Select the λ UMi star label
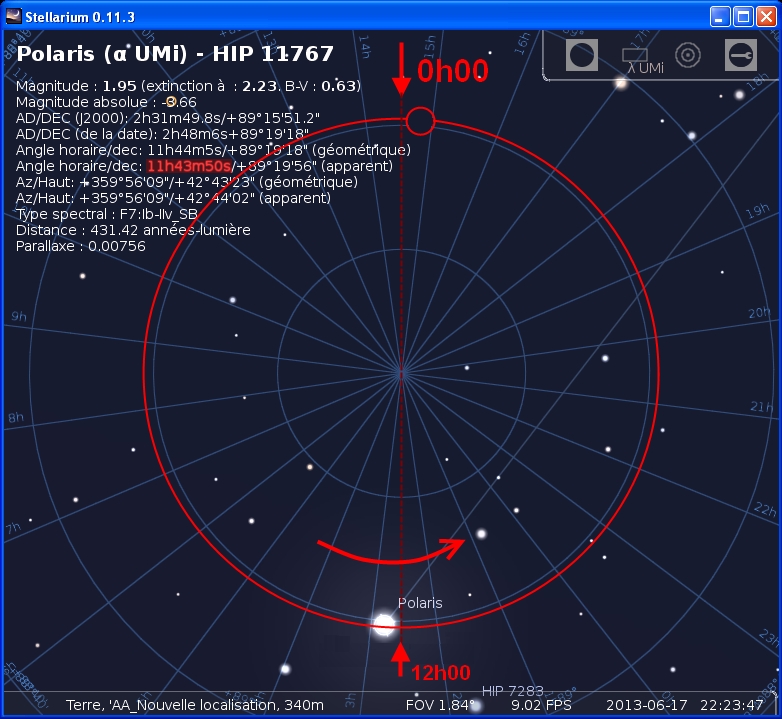782x719 pixels. pyautogui.click(x=645, y=68)
